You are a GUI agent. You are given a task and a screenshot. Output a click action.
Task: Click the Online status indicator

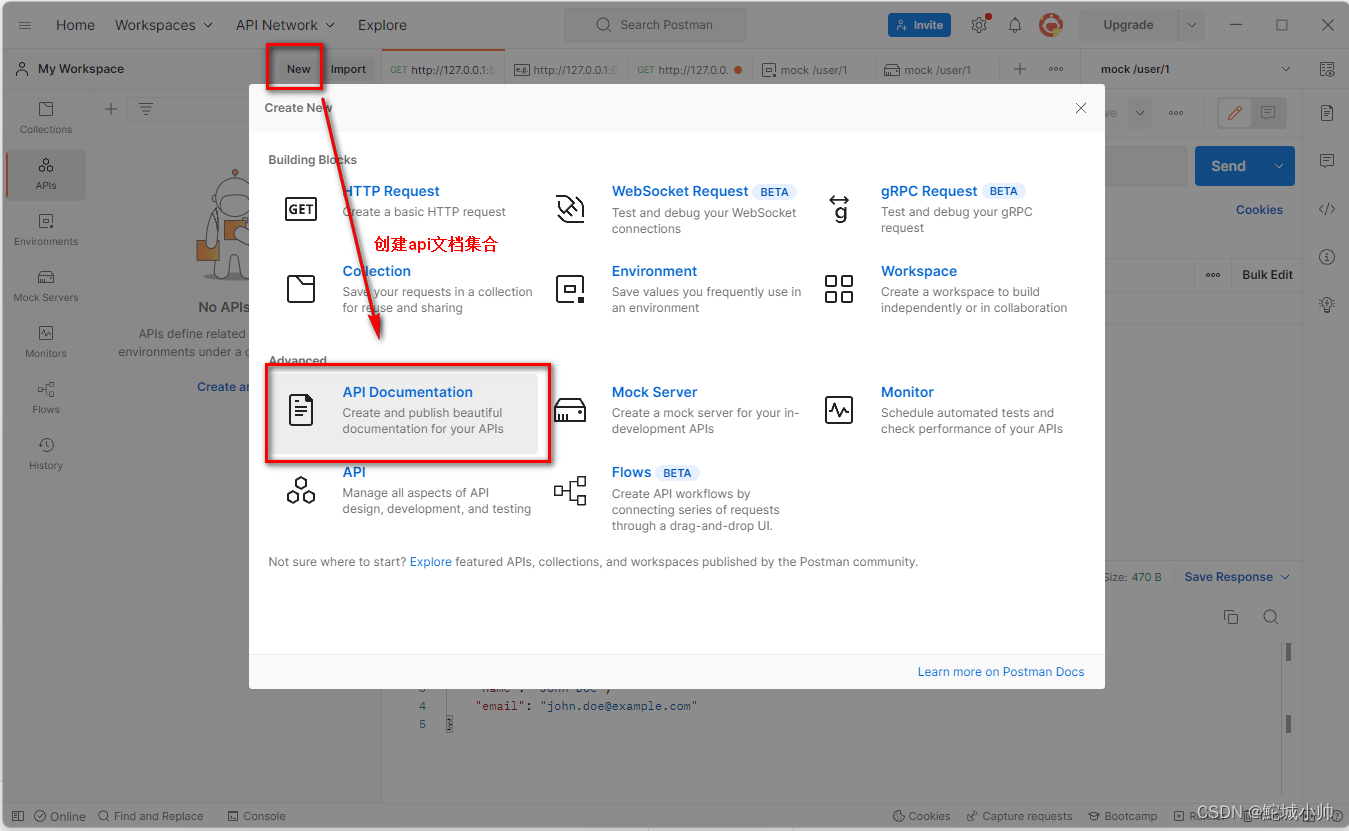(59, 816)
